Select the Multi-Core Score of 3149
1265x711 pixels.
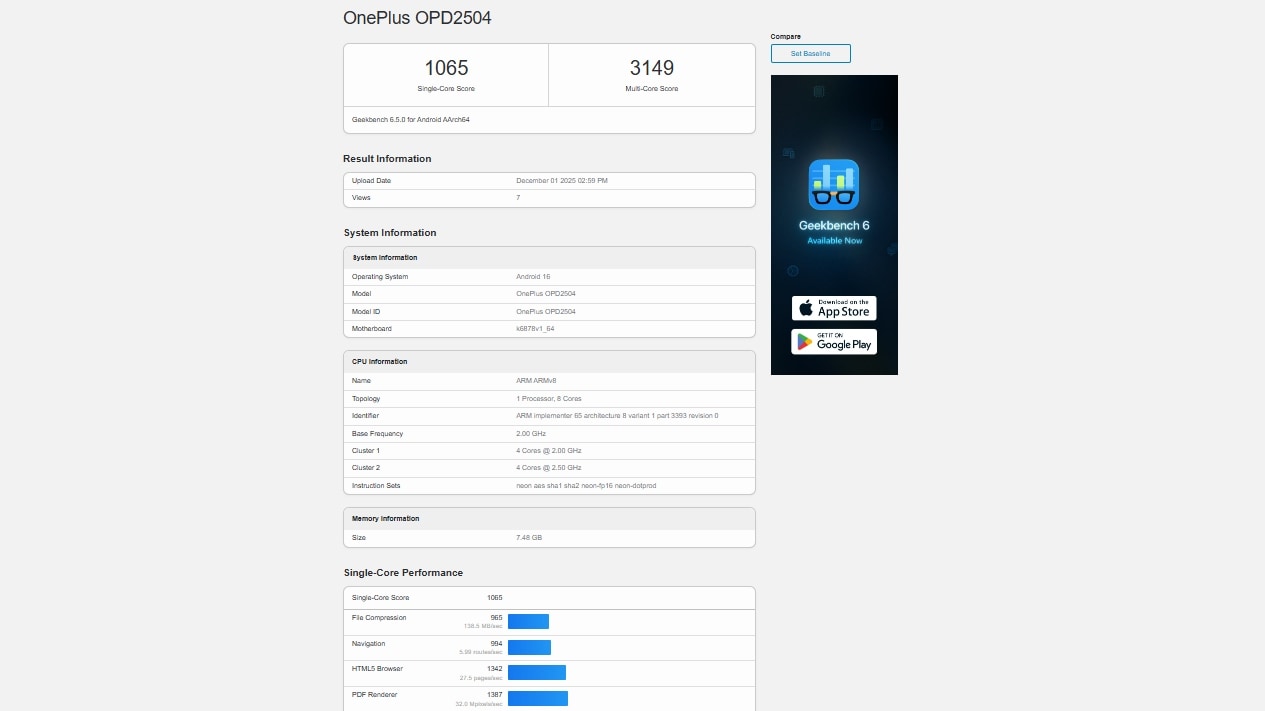pyautogui.click(x=651, y=68)
